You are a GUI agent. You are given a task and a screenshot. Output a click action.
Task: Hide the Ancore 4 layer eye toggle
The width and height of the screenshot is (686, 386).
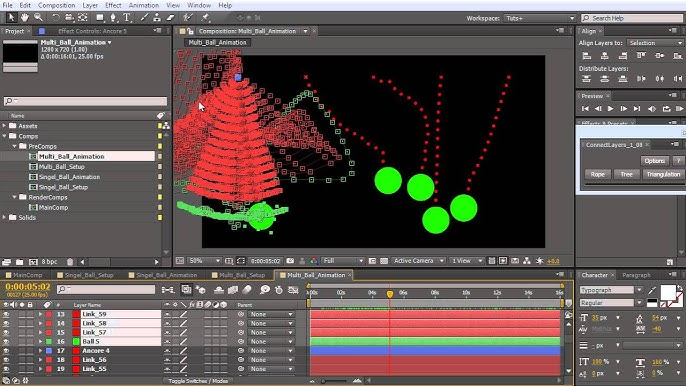click(6, 351)
